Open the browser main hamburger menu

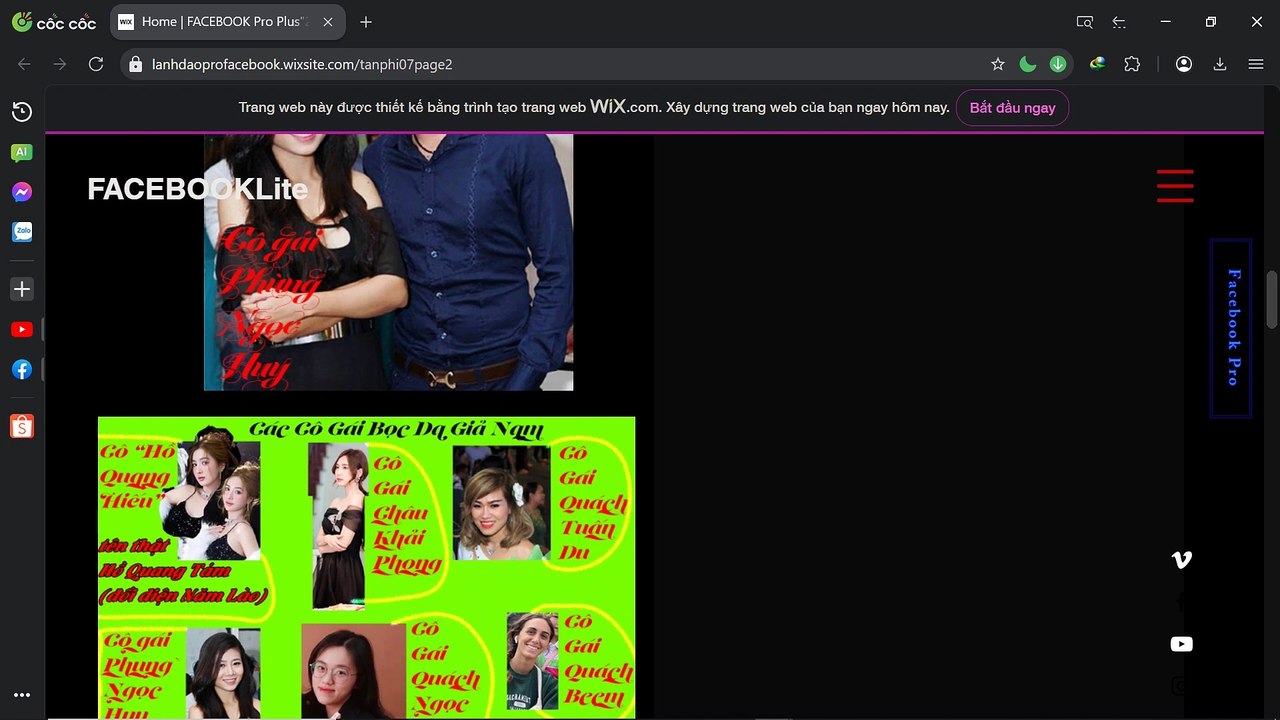click(1256, 64)
